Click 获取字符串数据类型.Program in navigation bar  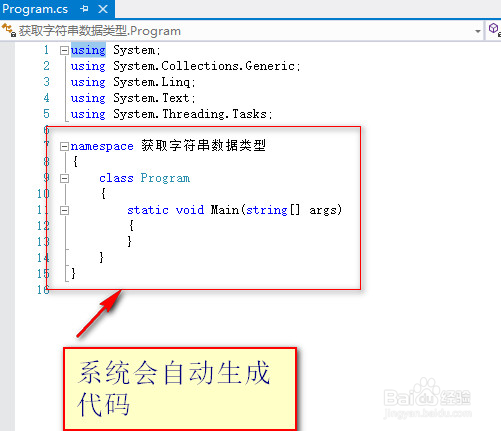pyautogui.click(x=100, y=31)
